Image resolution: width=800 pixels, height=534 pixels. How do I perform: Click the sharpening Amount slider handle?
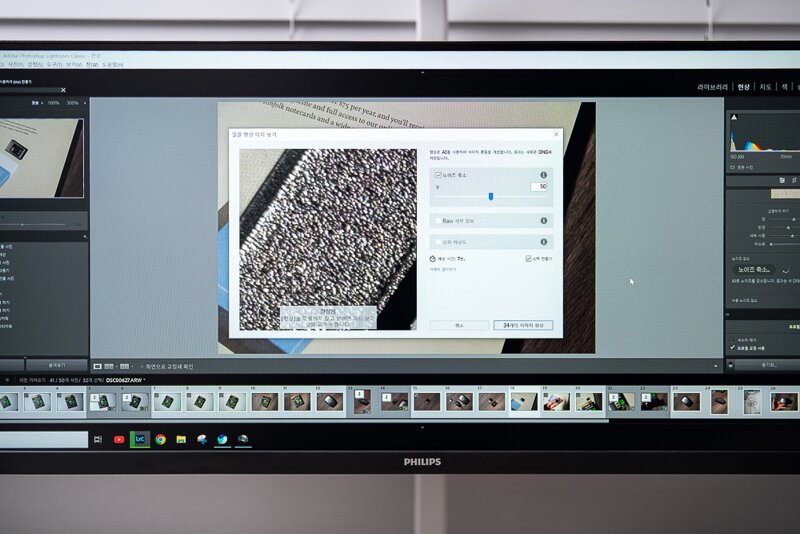[794, 219]
